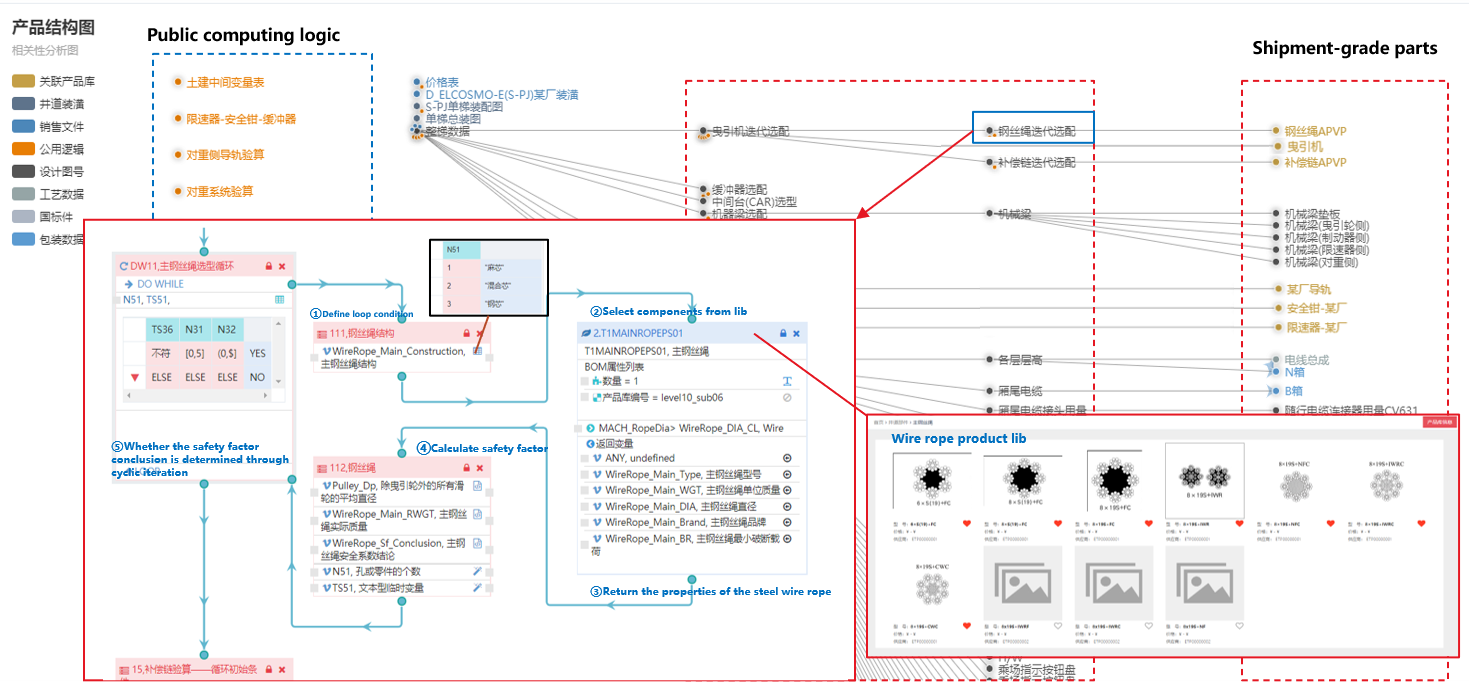The image size is (1469, 682).
Task: Toggle empty heart on 8x19S+IWRF placeholder item
Action: tap(1059, 626)
